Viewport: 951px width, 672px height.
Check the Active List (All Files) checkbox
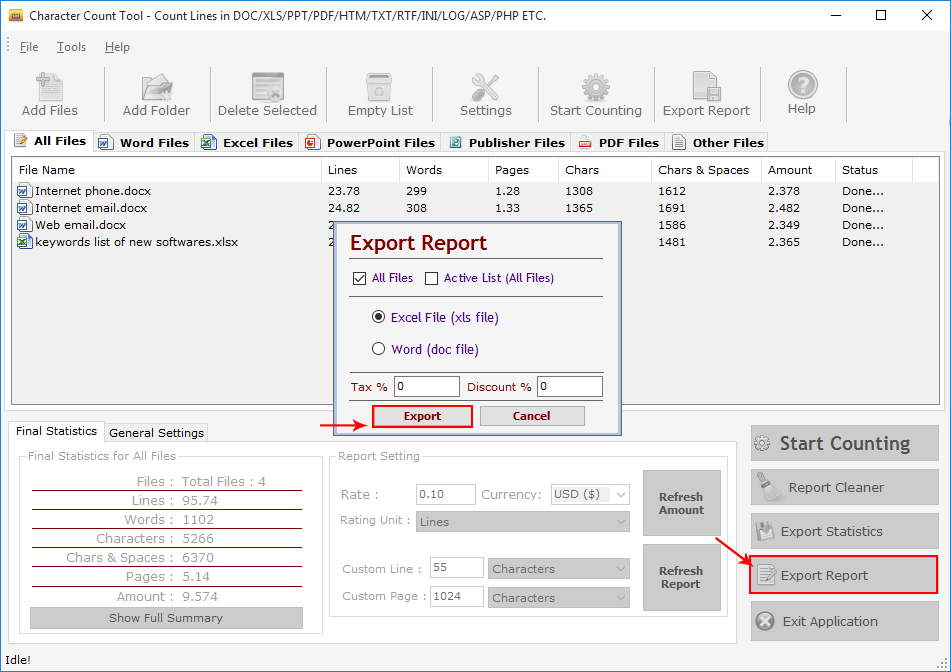[432, 278]
